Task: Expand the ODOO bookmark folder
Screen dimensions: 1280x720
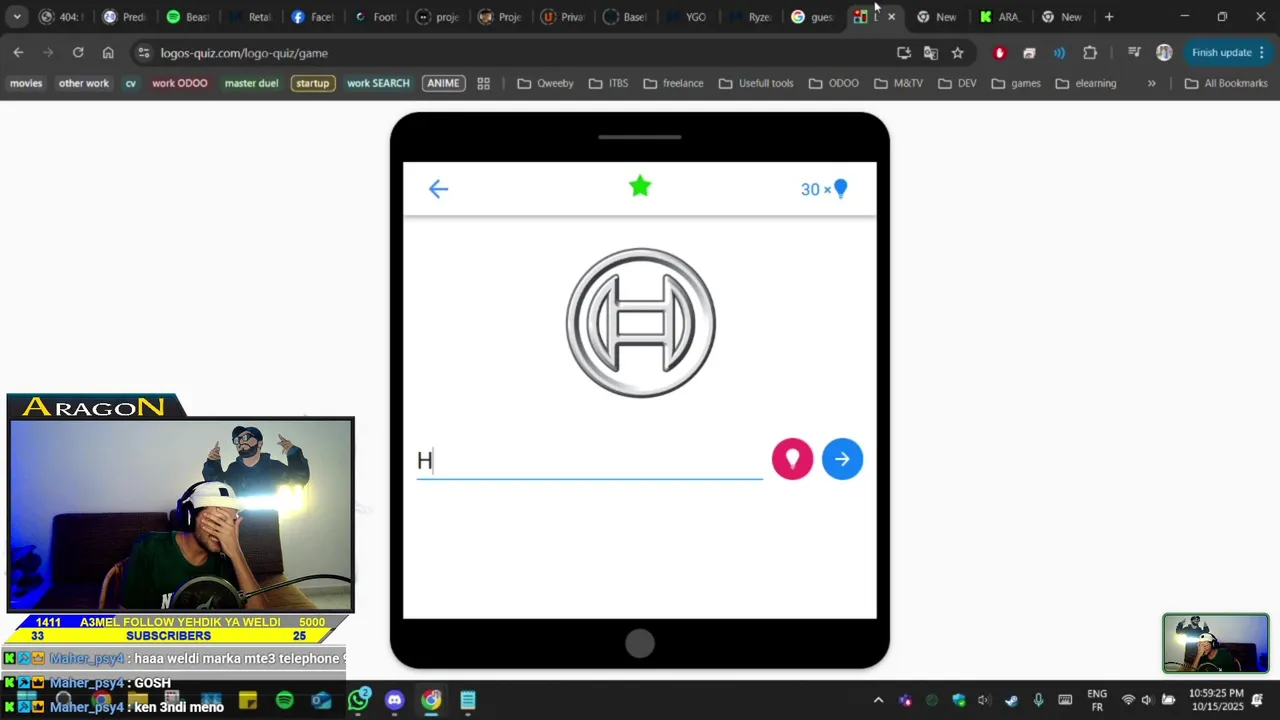Action: point(833,83)
